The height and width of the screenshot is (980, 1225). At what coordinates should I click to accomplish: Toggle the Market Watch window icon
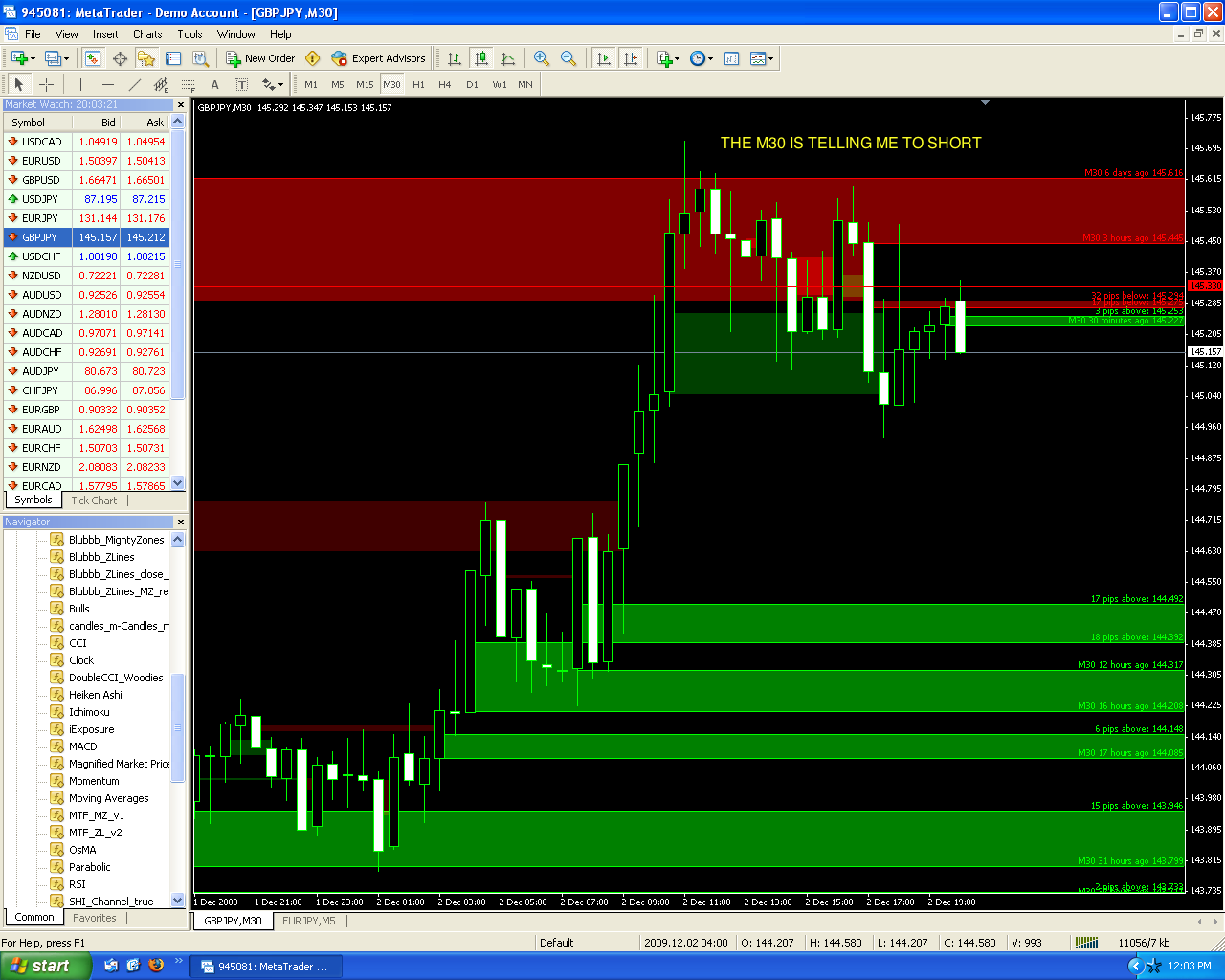click(93, 58)
